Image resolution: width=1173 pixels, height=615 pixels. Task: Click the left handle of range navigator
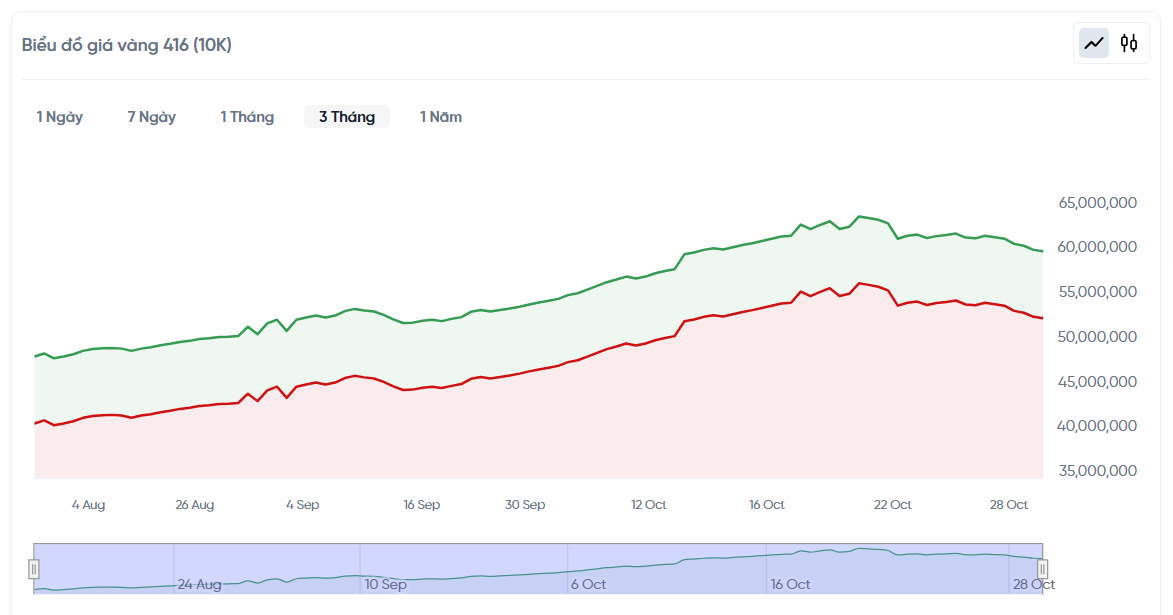(x=34, y=569)
